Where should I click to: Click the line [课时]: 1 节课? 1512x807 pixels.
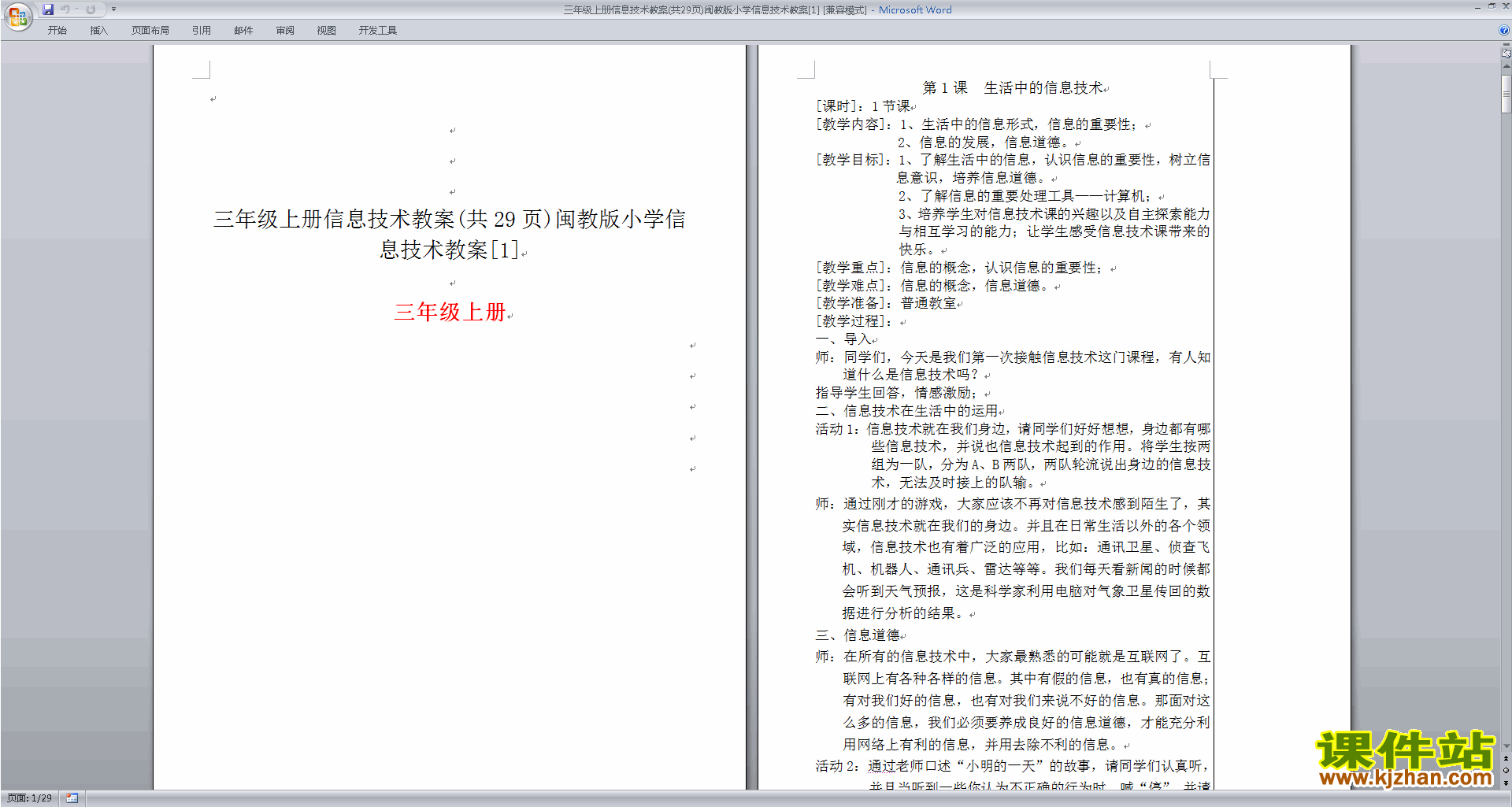863,106
